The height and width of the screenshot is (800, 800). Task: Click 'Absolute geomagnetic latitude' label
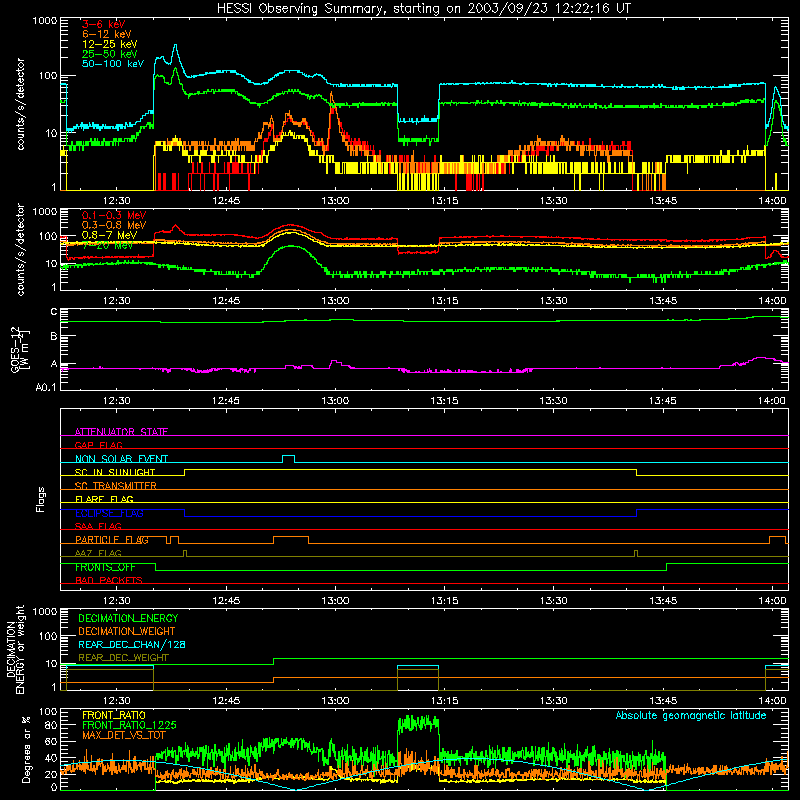(691, 715)
